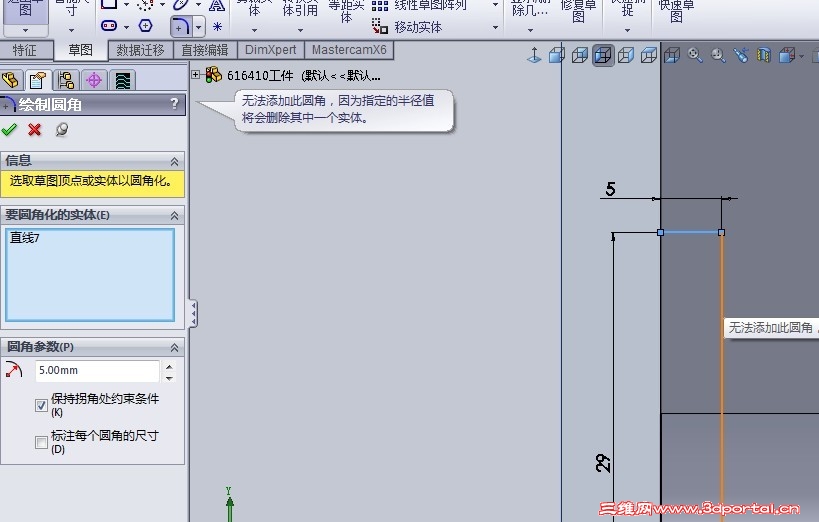
Task: Select shaded with edges display style
Action: pyautogui.click(x=557, y=55)
